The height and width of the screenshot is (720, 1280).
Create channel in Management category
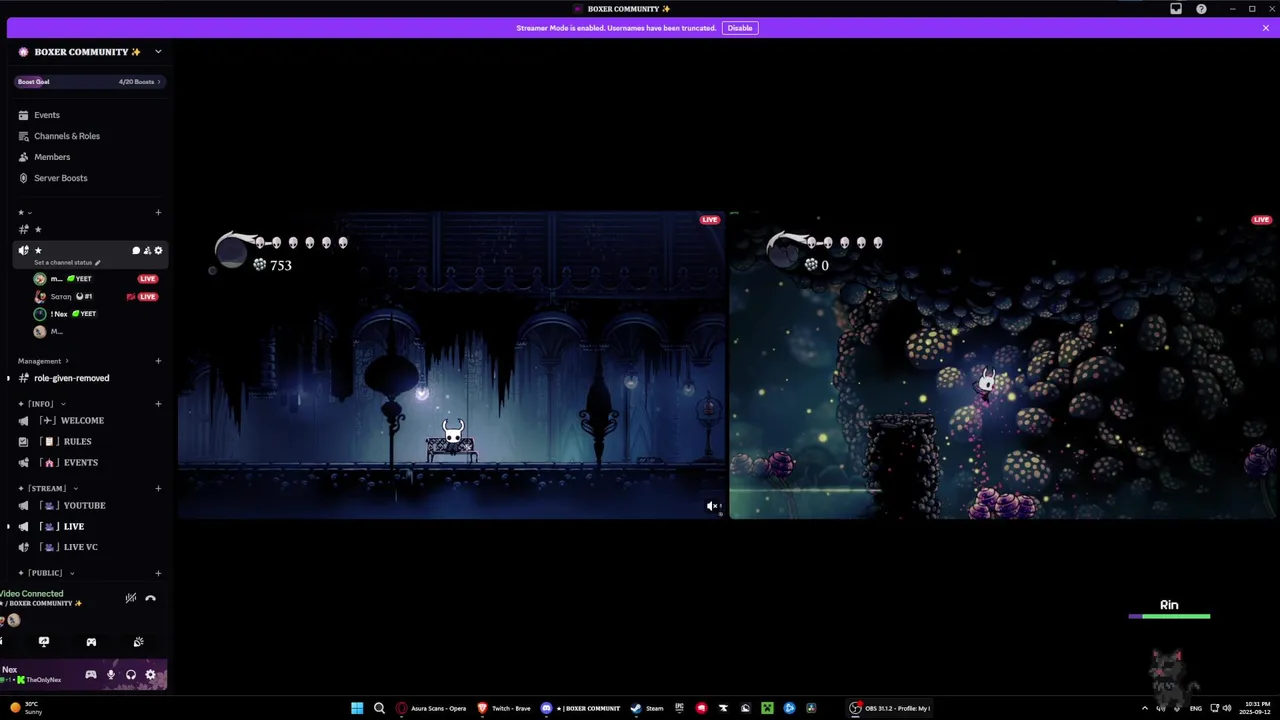click(x=158, y=361)
